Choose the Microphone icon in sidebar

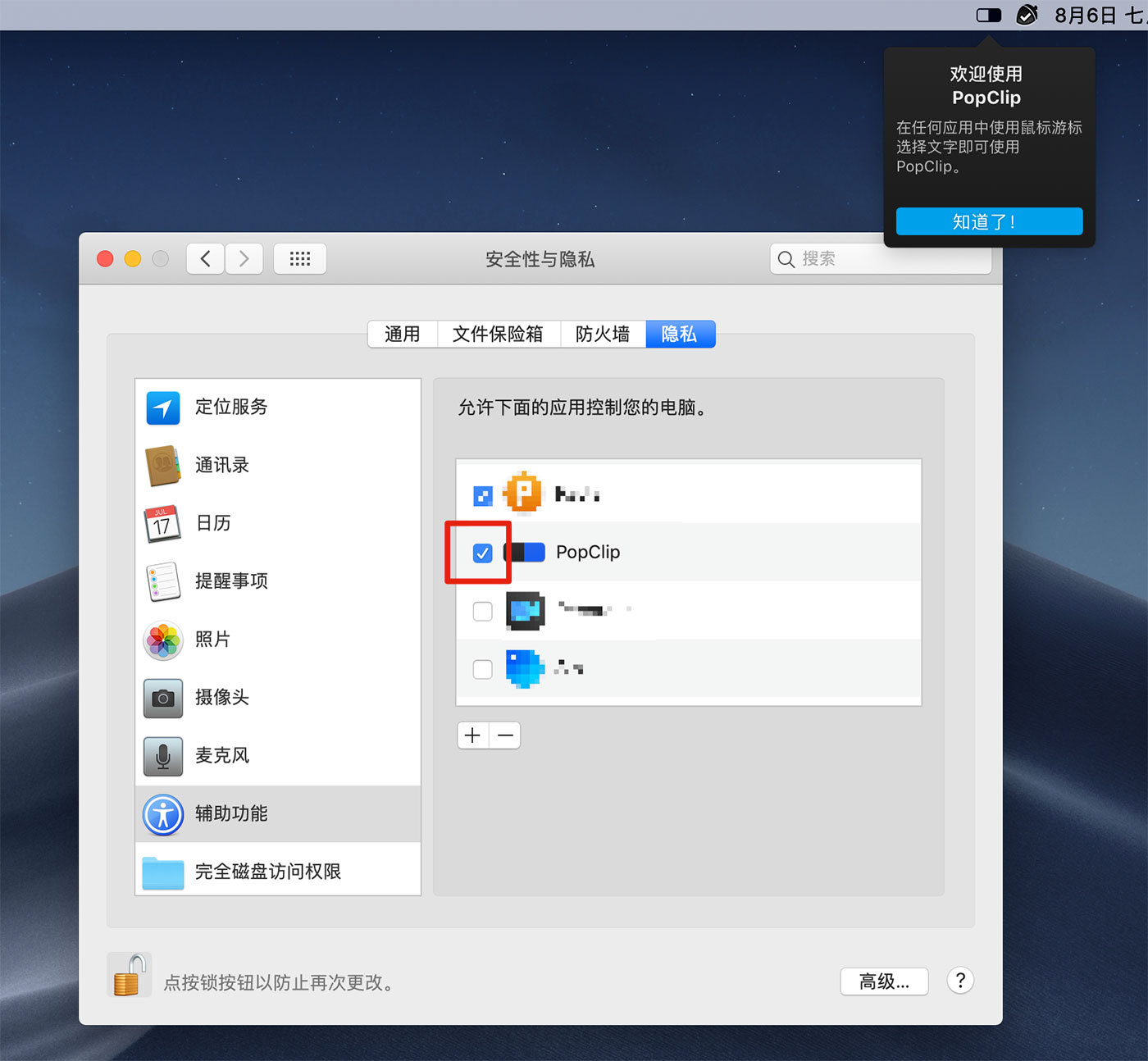163,756
